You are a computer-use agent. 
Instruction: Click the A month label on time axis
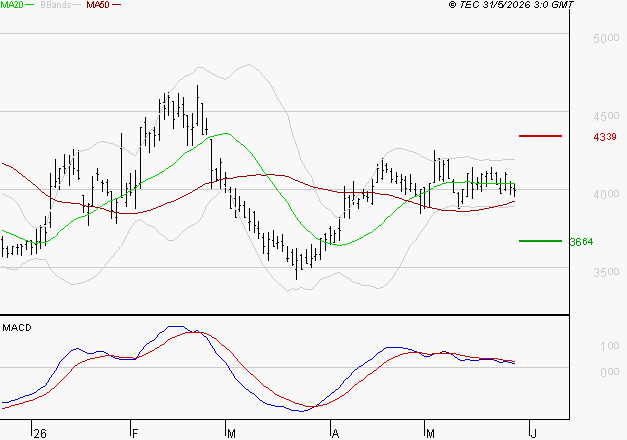click(335, 433)
